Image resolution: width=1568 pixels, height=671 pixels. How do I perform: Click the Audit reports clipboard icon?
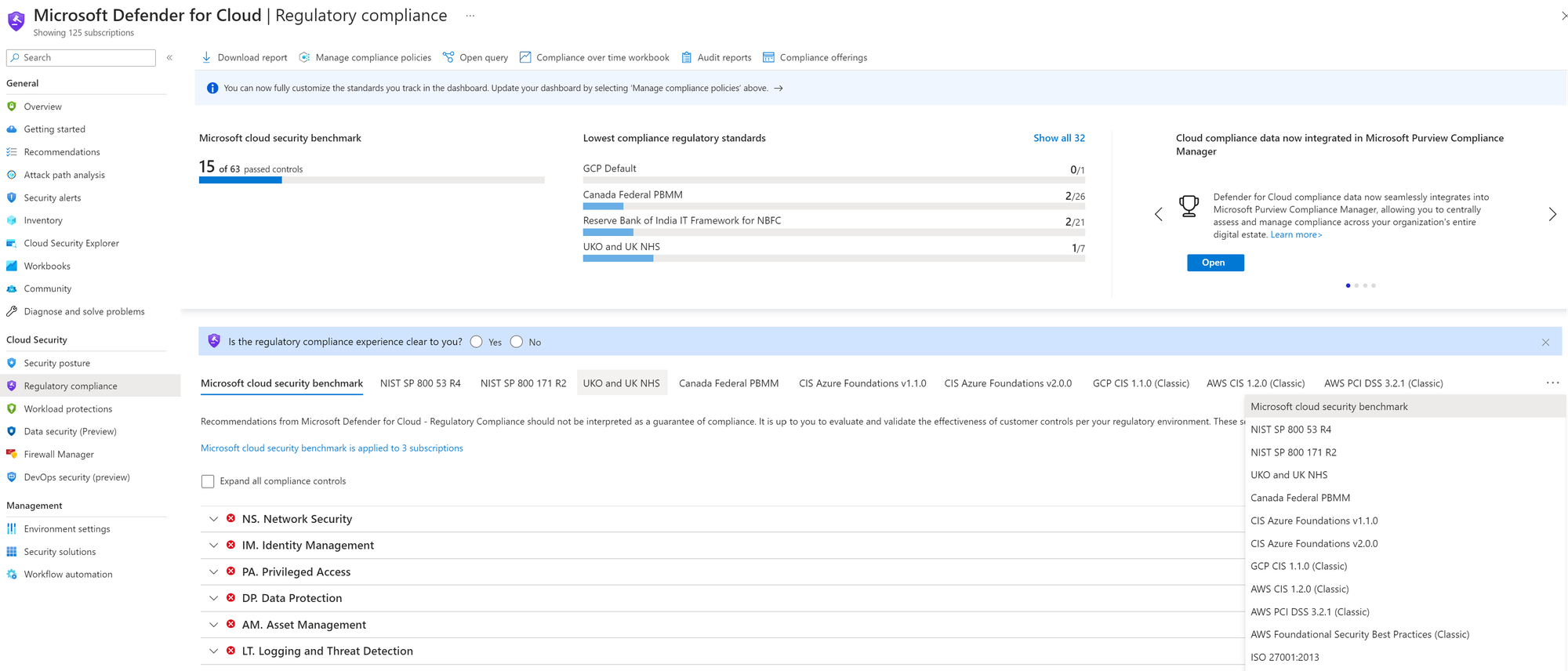687,57
